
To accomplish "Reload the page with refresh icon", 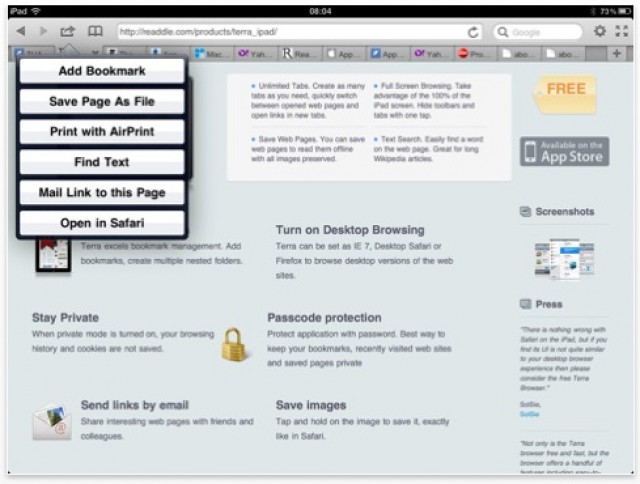I will 473,32.
